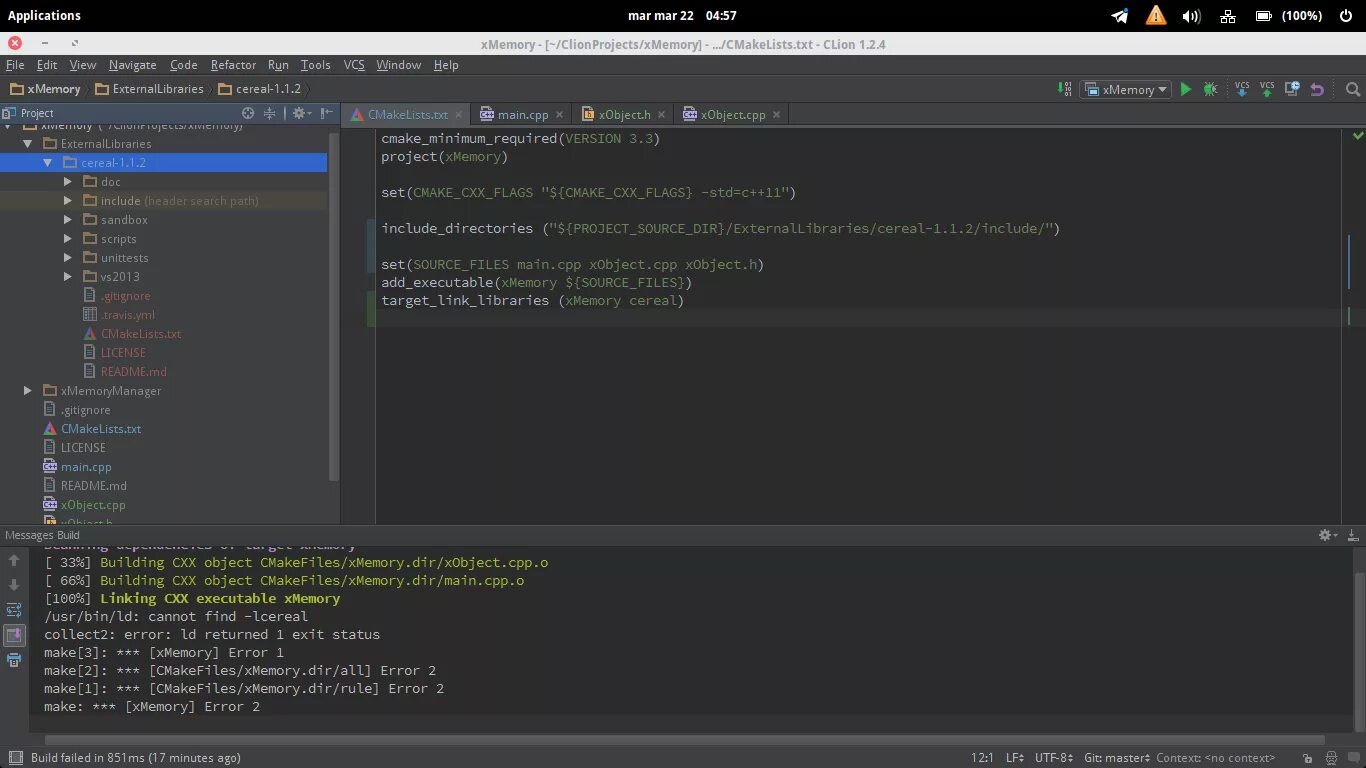Expand the vs2013 folder
Image resolution: width=1366 pixels, height=768 pixels.
tap(67, 277)
